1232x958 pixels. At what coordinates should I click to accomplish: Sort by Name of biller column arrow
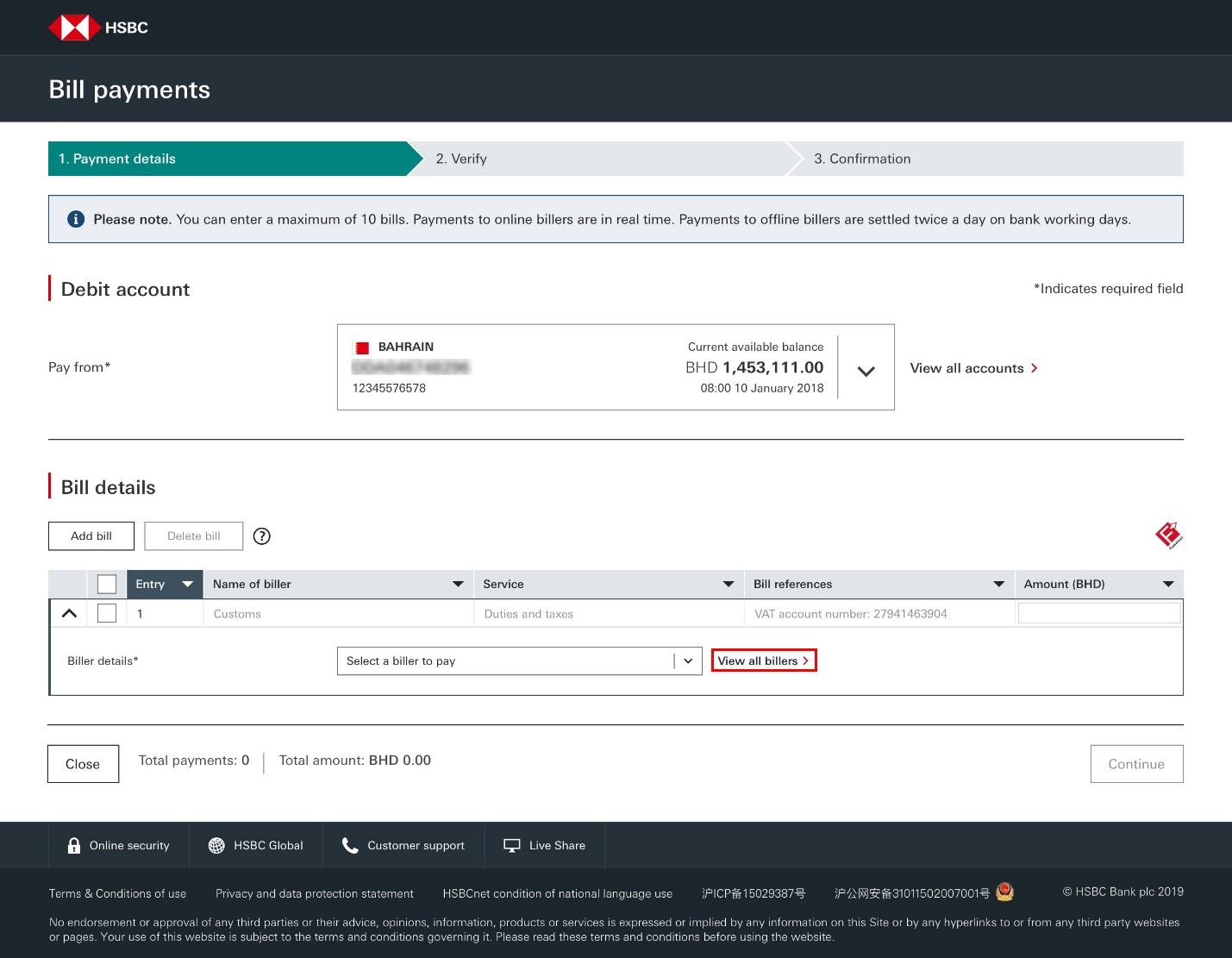pyautogui.click(x=458, y=585)
